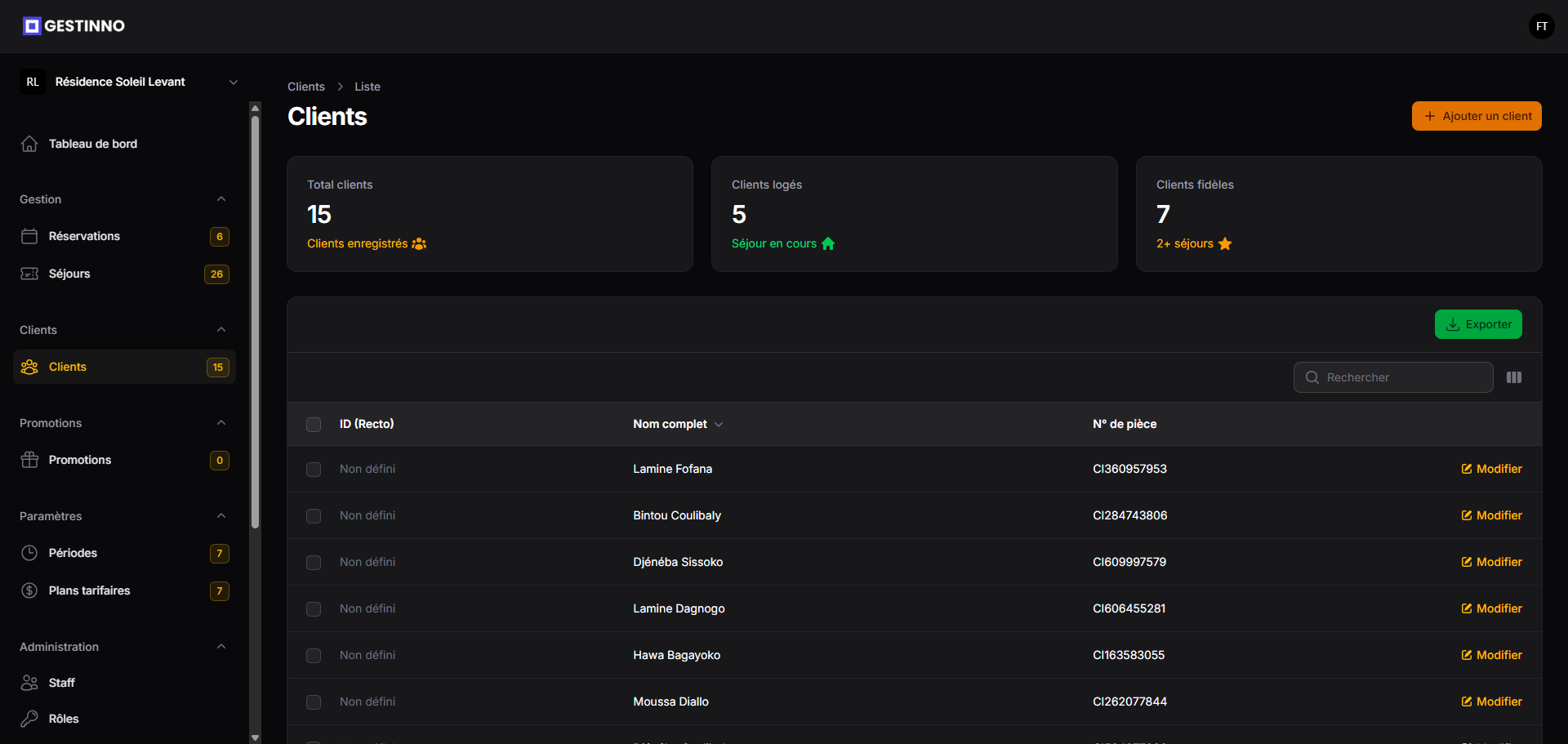Tick the checkbox for Lamine Dagnogo
Viewport: 1568px width, 744px height.
314,609
